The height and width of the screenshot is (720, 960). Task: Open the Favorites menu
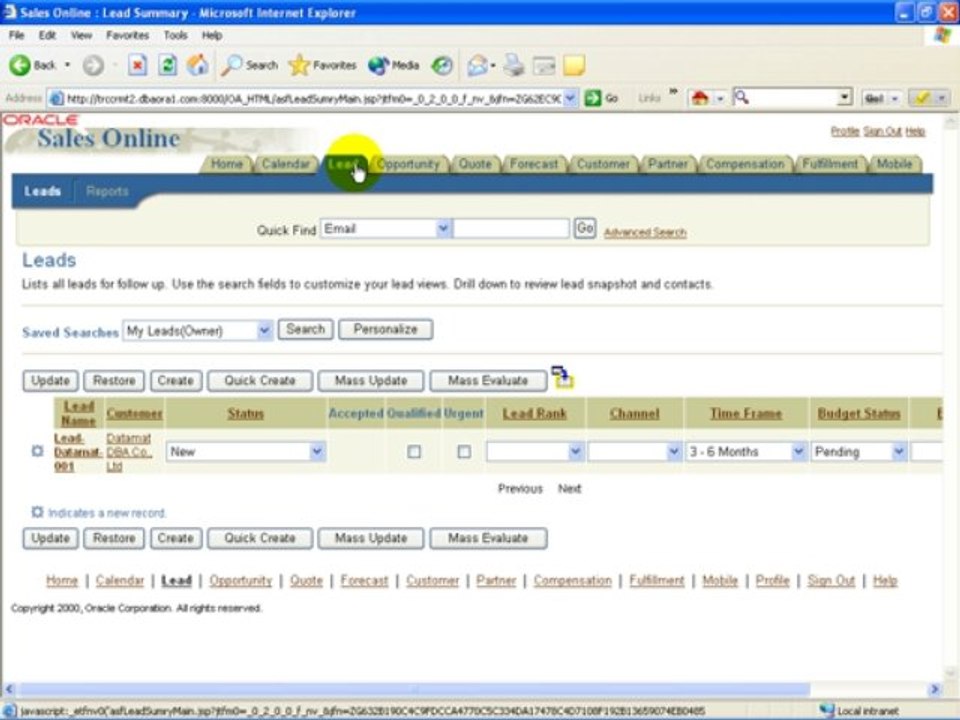127,36
